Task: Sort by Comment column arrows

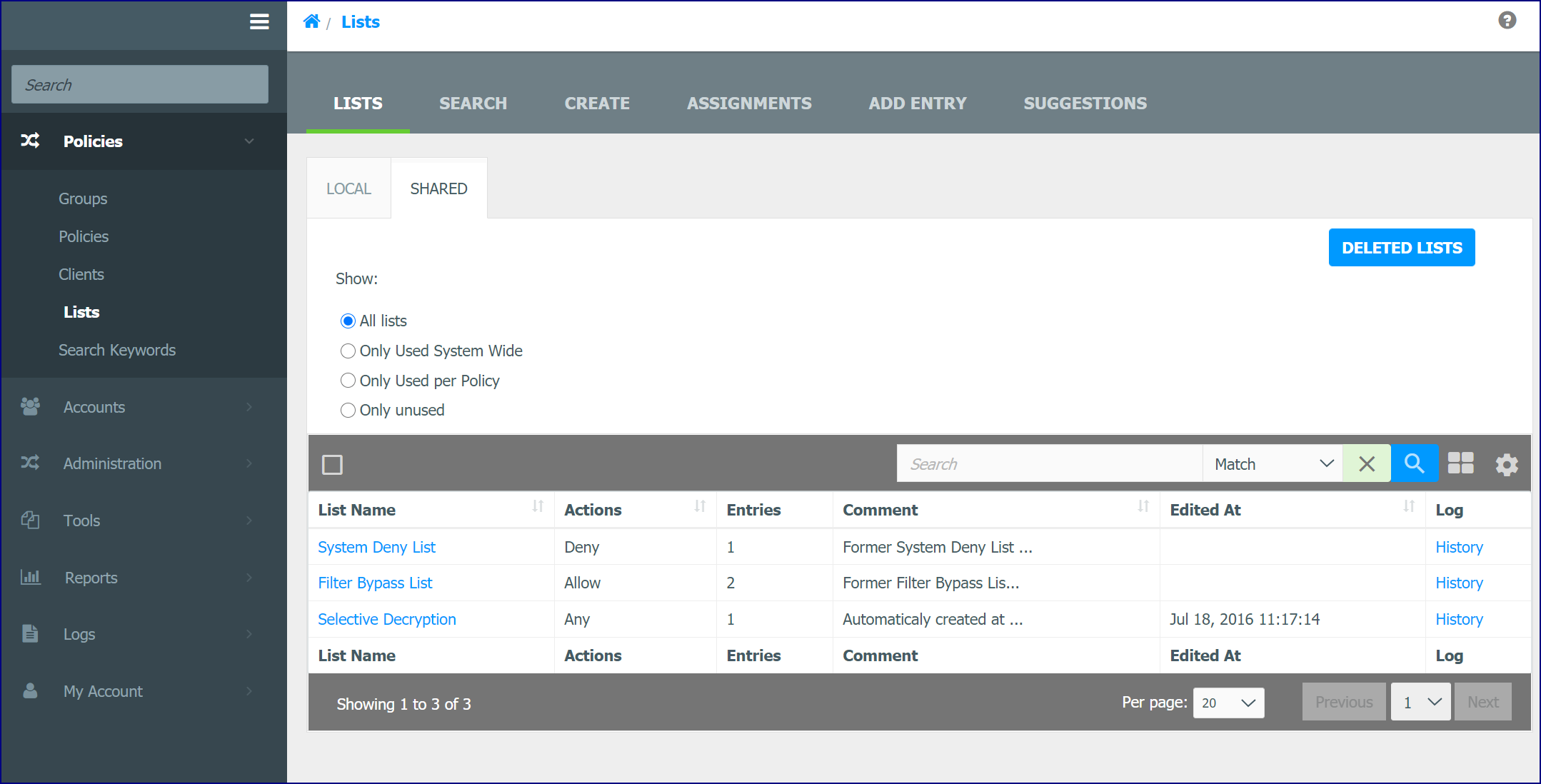Action: 1143,506
